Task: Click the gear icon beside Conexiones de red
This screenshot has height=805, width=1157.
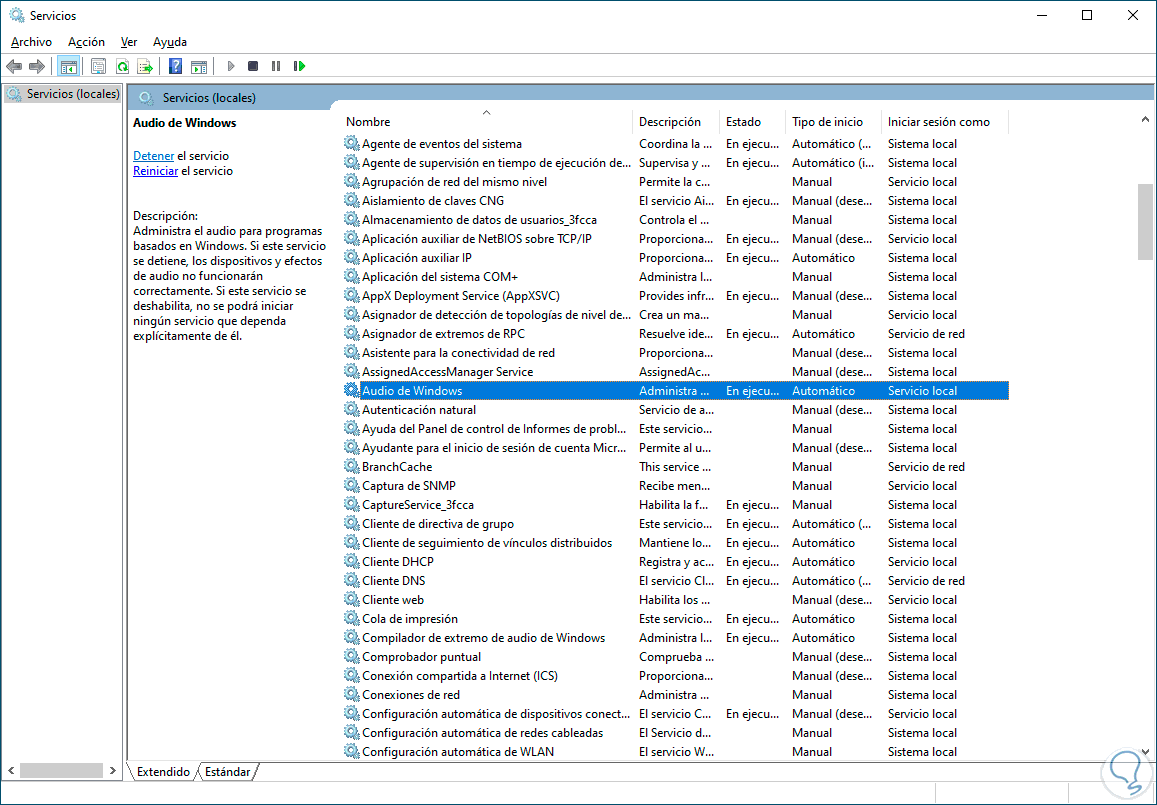Action: [x=352, y=694]
